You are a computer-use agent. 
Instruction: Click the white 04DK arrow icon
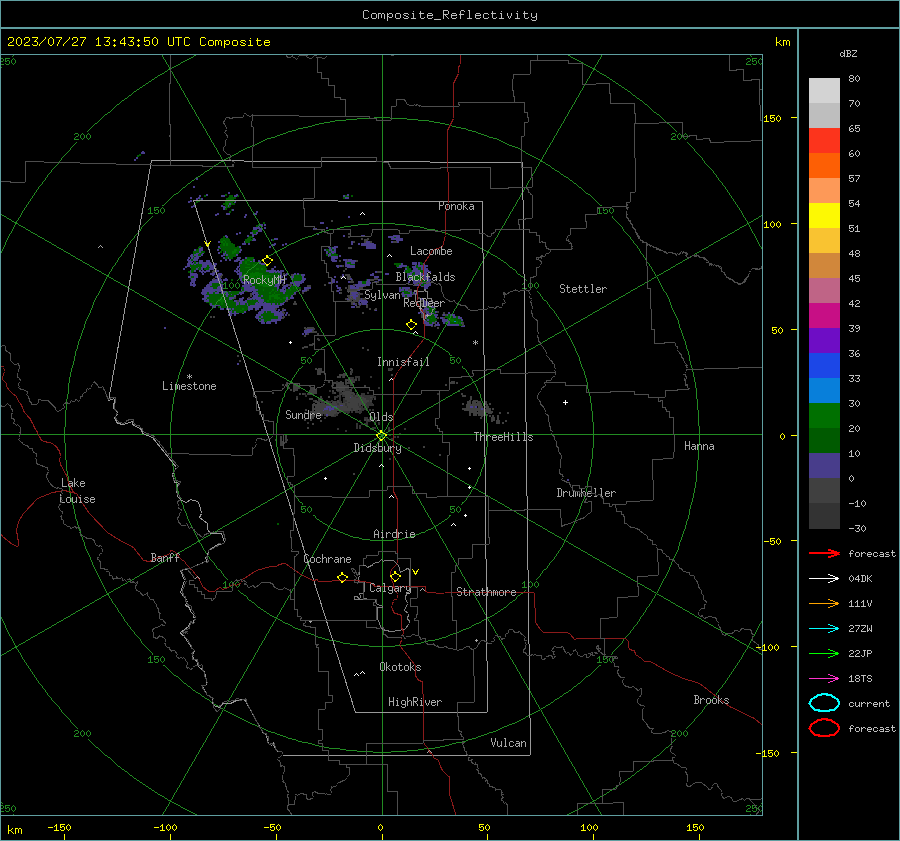coord(824,579)
